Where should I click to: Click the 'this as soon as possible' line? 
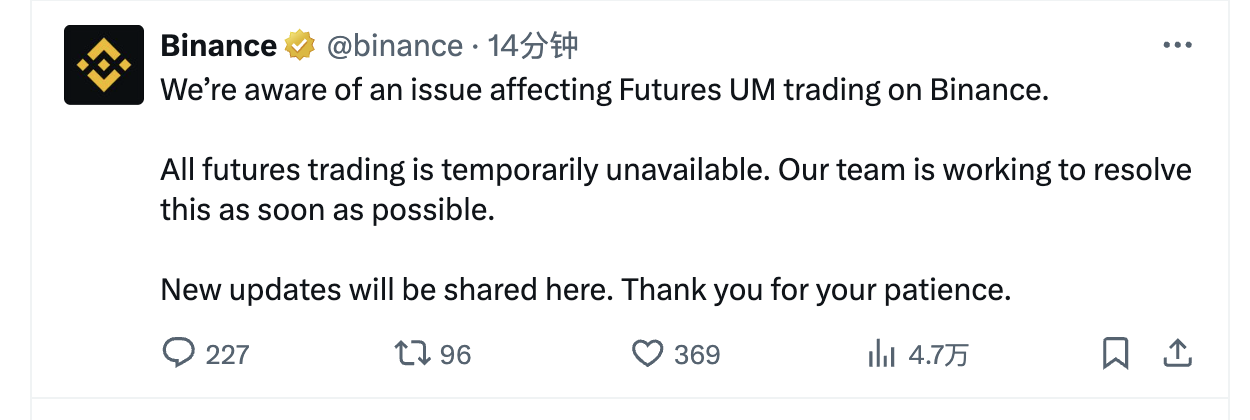(328, 210)
